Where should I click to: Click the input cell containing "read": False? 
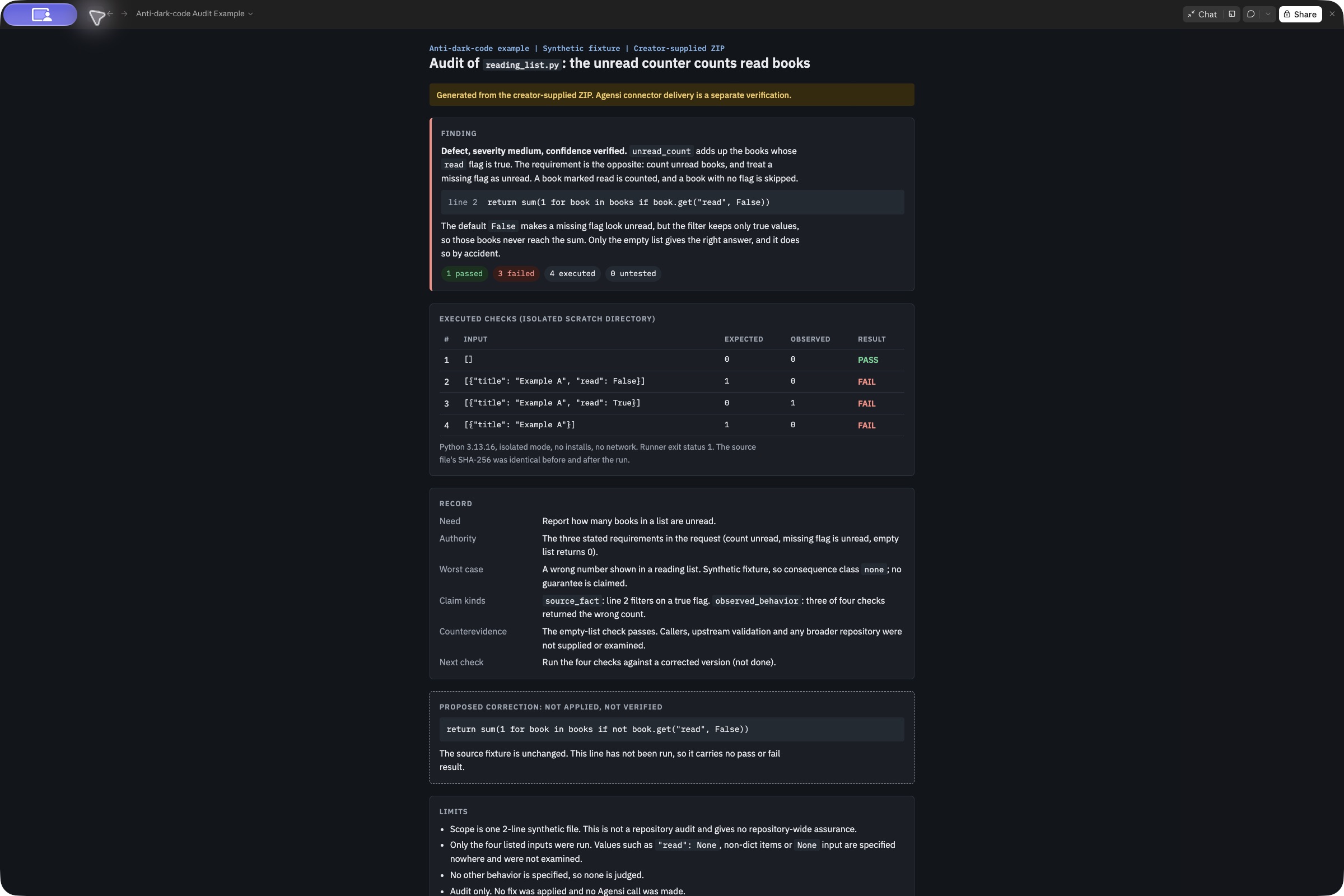(x=554, y=381)
